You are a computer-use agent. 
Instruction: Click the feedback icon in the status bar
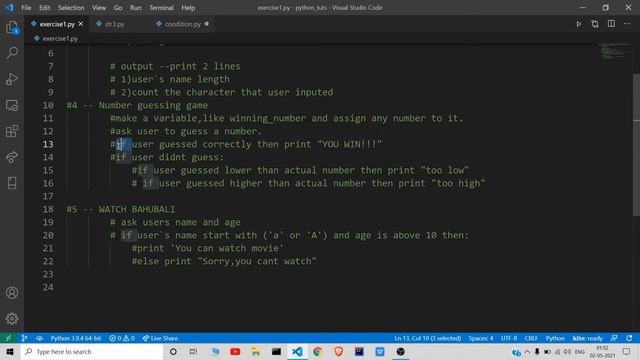pos(614,338)
